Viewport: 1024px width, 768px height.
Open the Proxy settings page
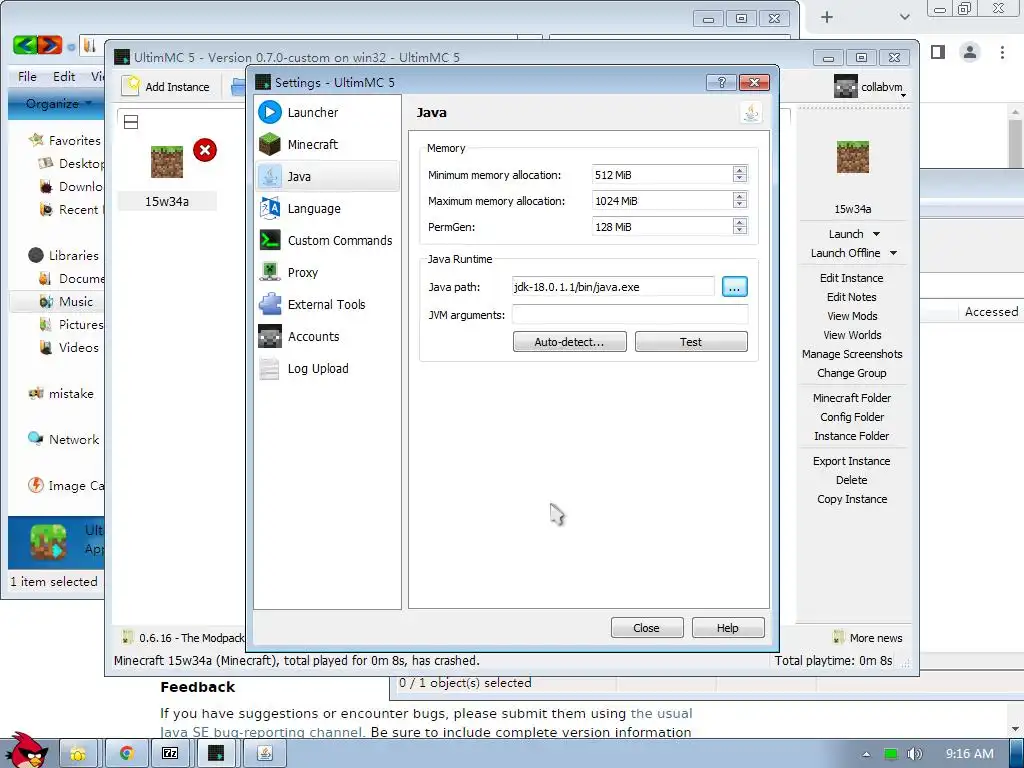[x=327, y=272]
